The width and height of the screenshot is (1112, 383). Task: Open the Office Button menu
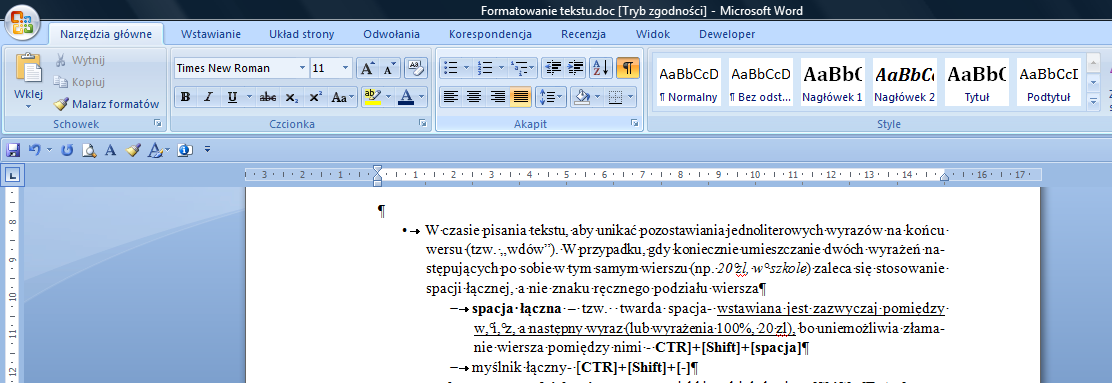22,23
